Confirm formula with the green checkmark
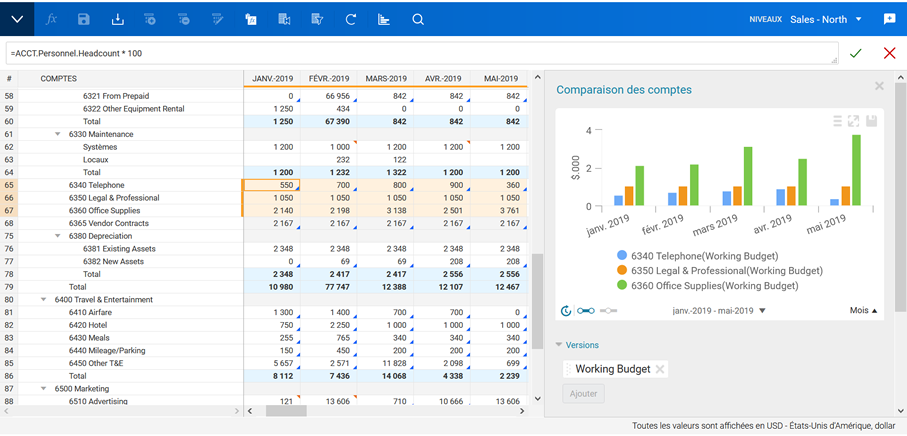The image size is (907, 436). 855,53
